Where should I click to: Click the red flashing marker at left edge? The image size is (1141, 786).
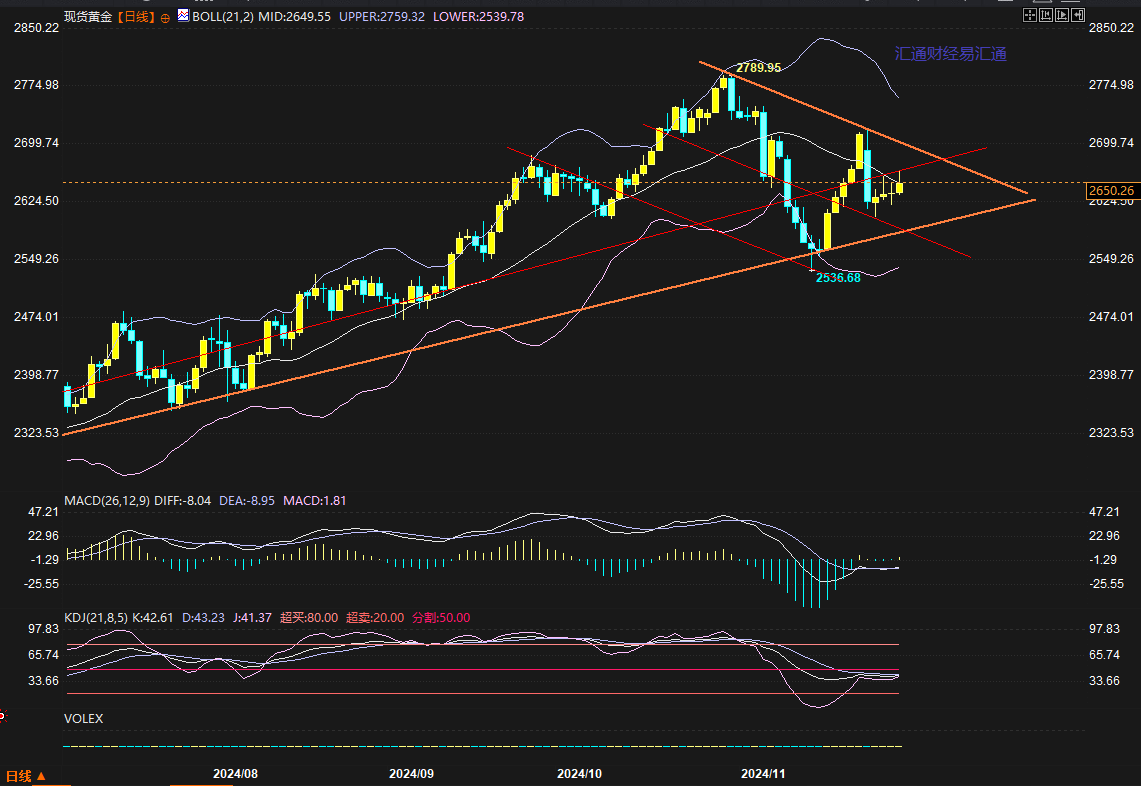[x=2, y=717]
